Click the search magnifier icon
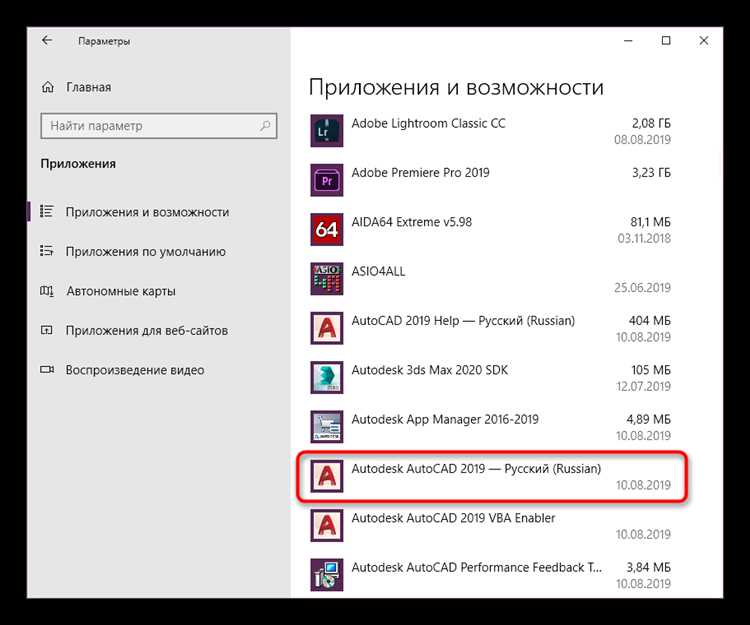This screenshot has width=750, height=625. pos(265,126)
